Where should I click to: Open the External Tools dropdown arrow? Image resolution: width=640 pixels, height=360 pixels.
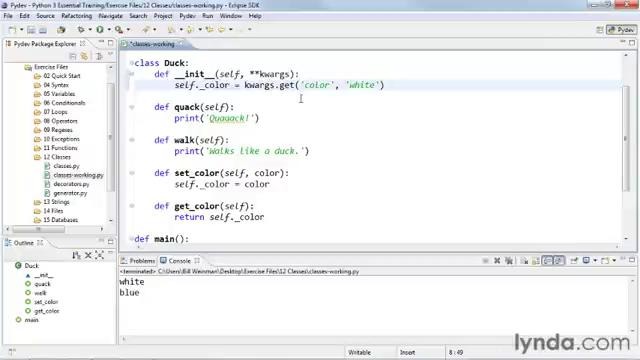click(128, 30)
